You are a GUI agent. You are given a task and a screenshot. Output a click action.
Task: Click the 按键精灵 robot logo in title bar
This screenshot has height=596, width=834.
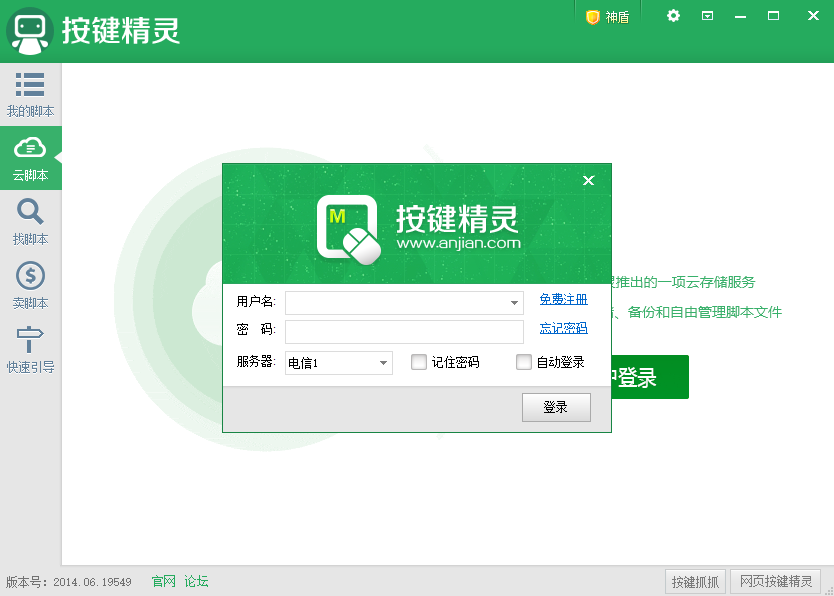[30, 31]
